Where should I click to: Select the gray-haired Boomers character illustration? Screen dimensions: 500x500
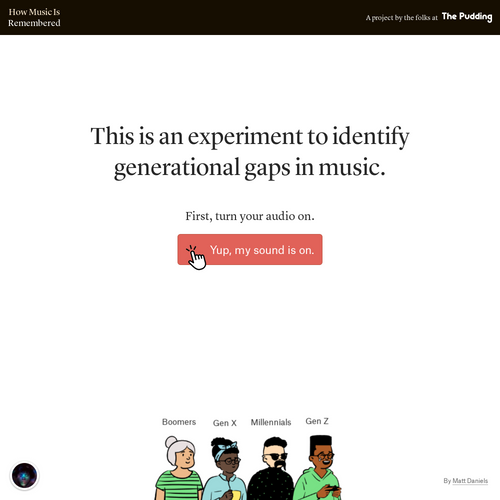[x=179, y=468]
